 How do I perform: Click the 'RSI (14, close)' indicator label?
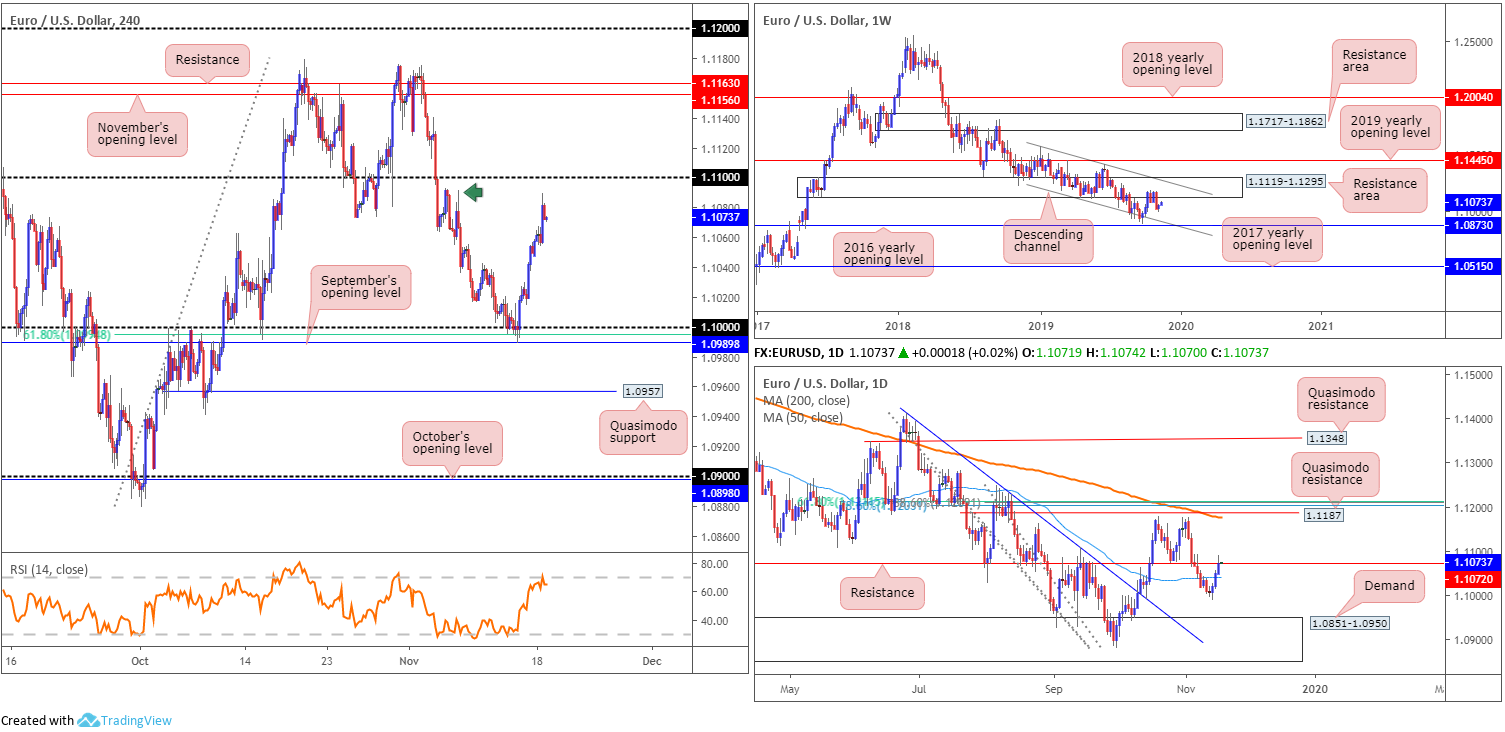[48, 570]
